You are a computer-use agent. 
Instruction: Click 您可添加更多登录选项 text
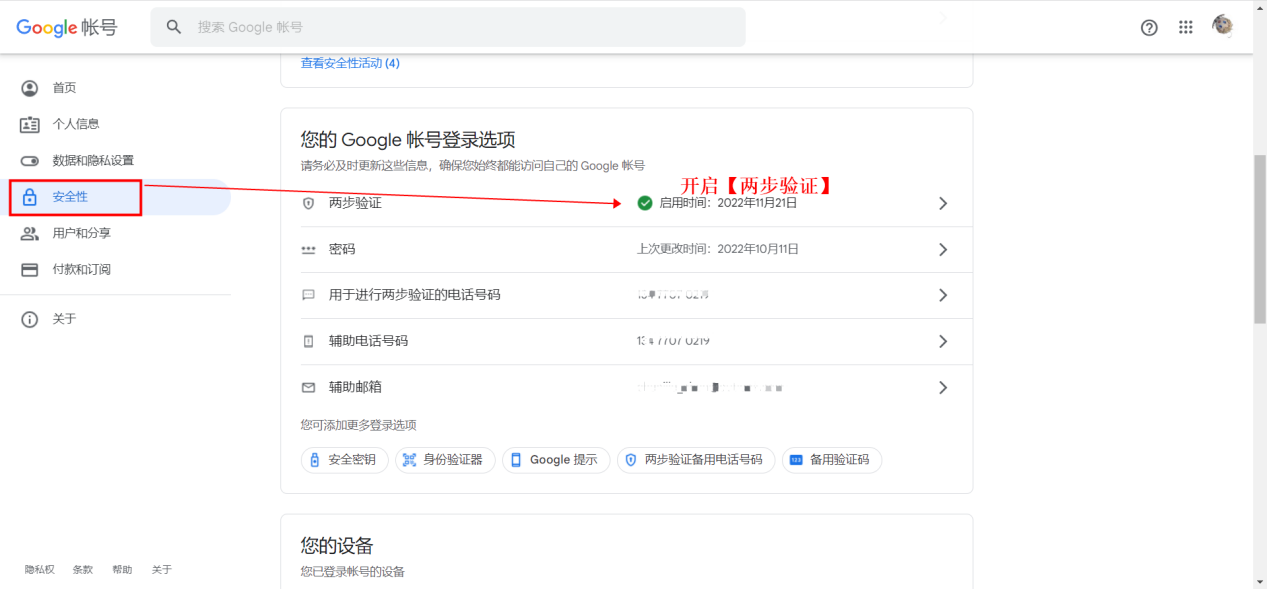pos(359,425)
